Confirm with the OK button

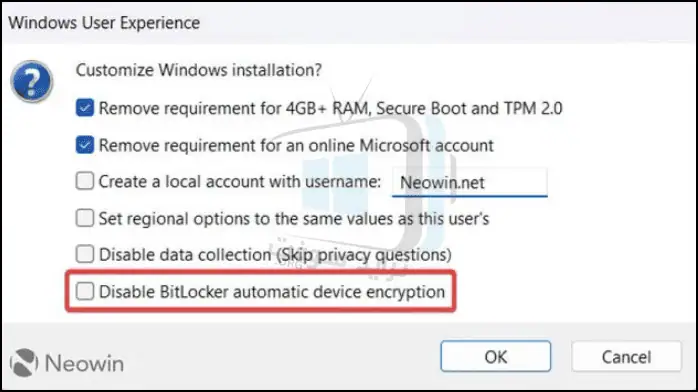tap(495, 356)
